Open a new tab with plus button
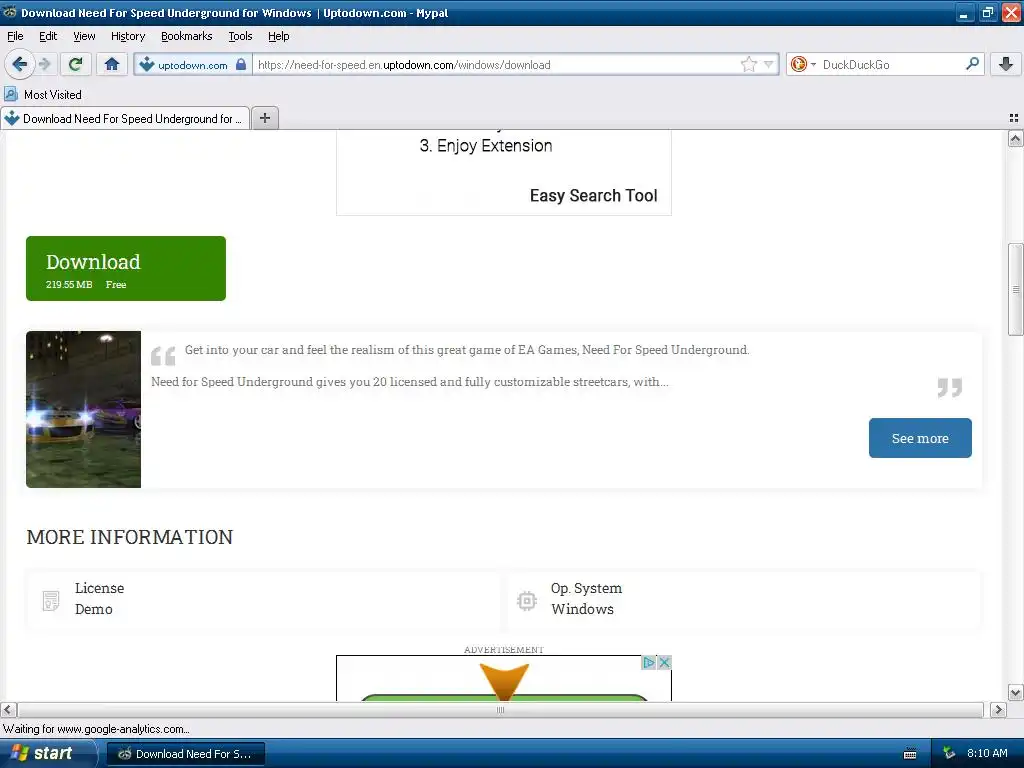This screenshot has height=768, width=1024. [265, 118]
